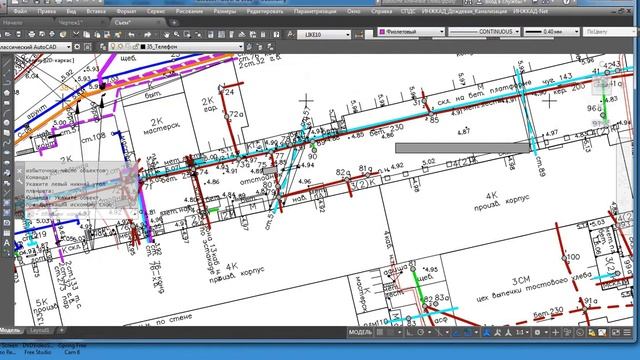The height and width of the screenshot is (360, 640).
Task: Click the Plot (print) toolbar icon
Action: (32, 35)
